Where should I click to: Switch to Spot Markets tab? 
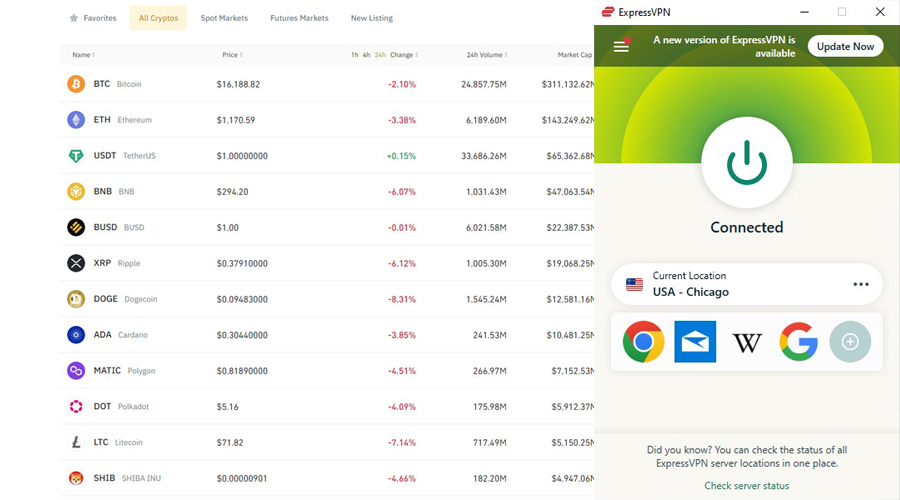(224, 18)
